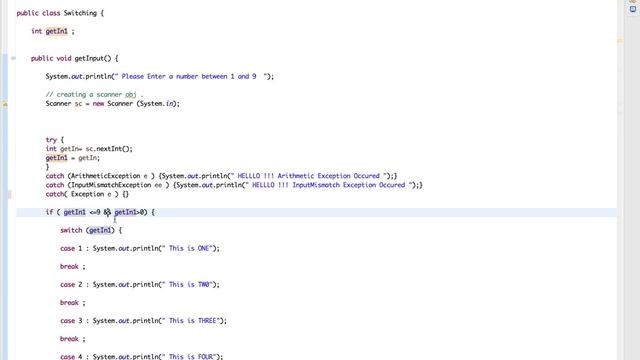Click the line 'getIn1 = getIn;'
The height and width of the screenshot is (360, 640).
point(73,158)
